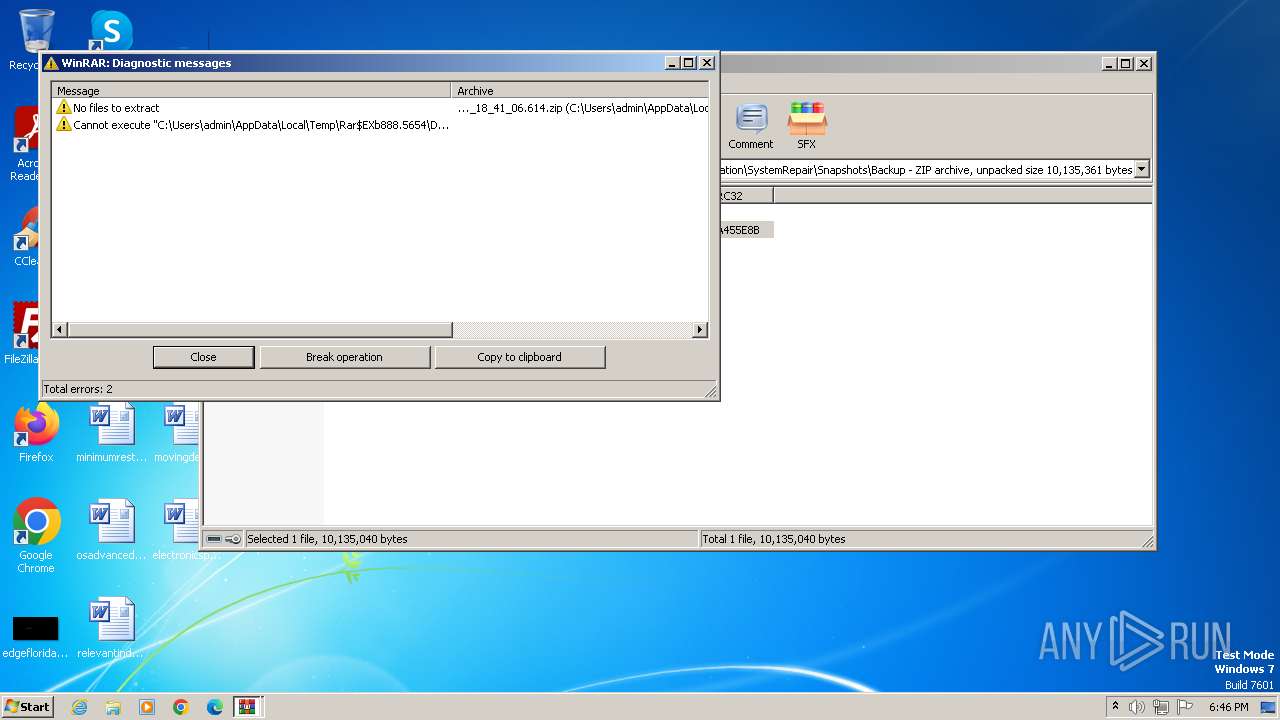This screenshot has width=1280, height=720.
Task: Click the Message column header
Action: 251,91
